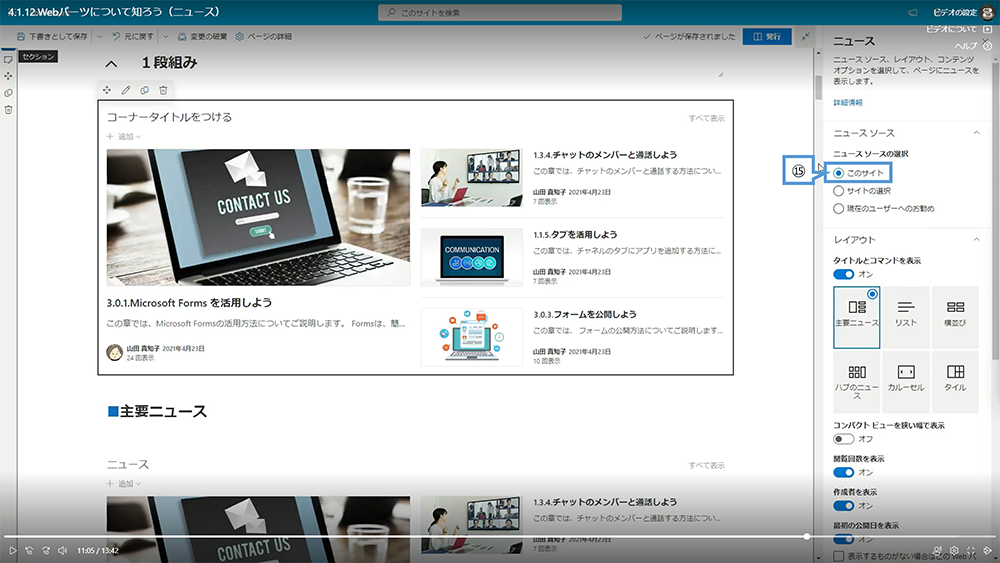Click 元に戻す toolbar button
1000x563 pixels.
133,36
